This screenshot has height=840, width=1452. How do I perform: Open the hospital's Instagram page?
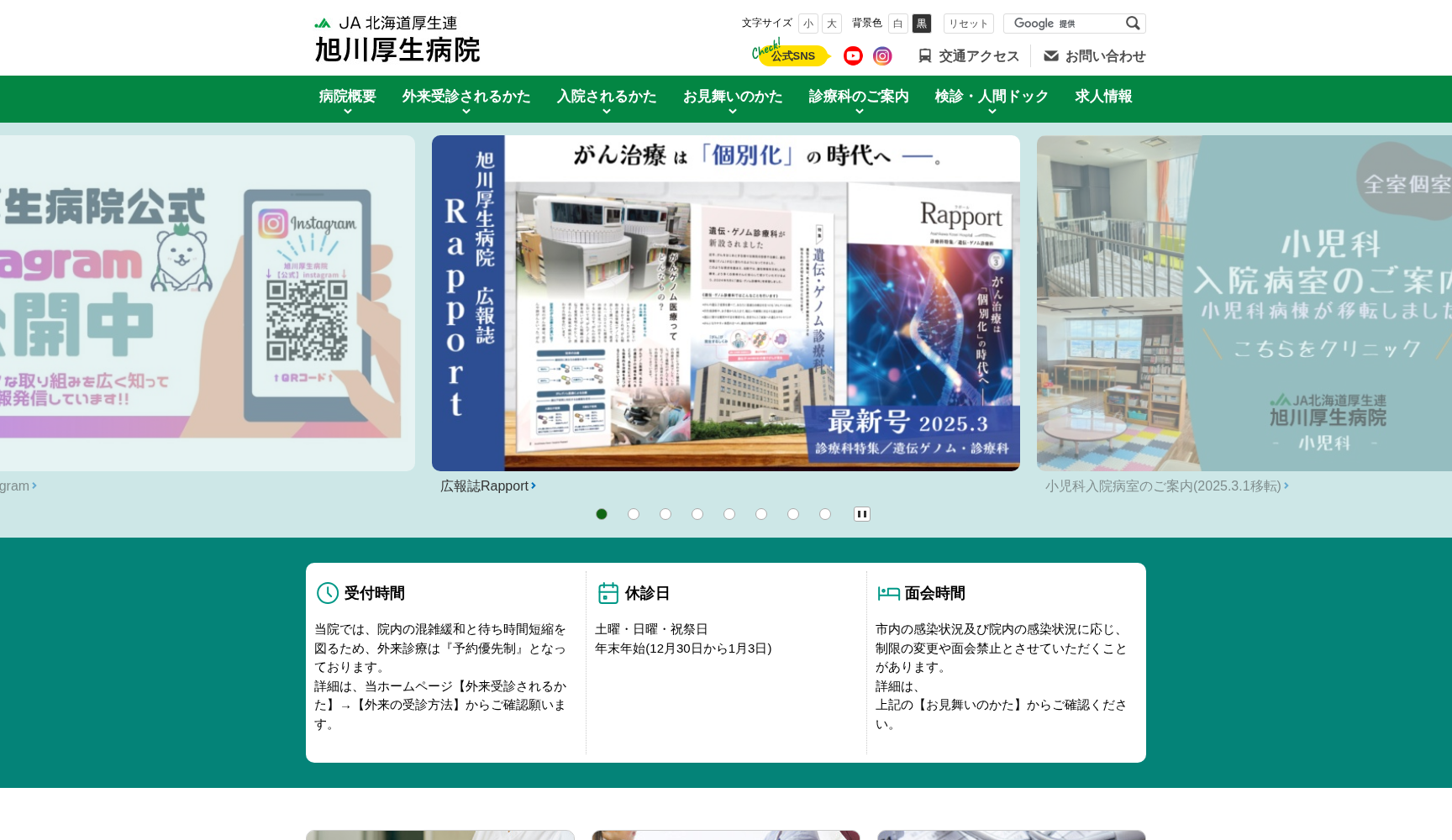tap(882, 55)
